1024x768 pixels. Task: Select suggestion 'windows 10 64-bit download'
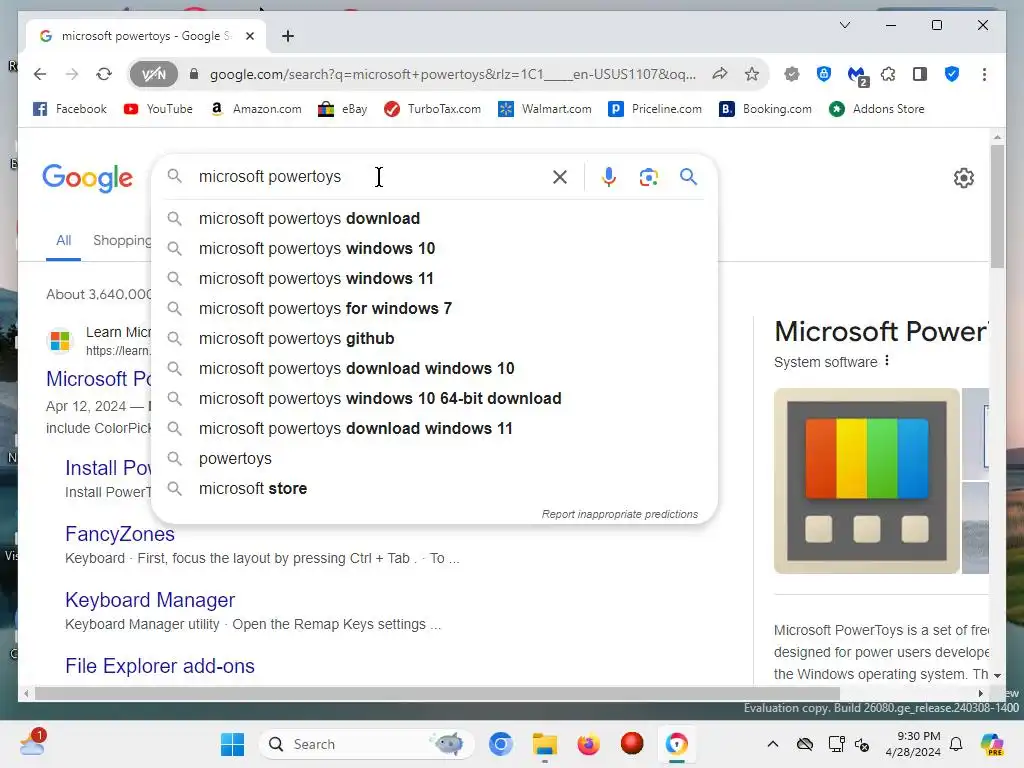(434, 399)
